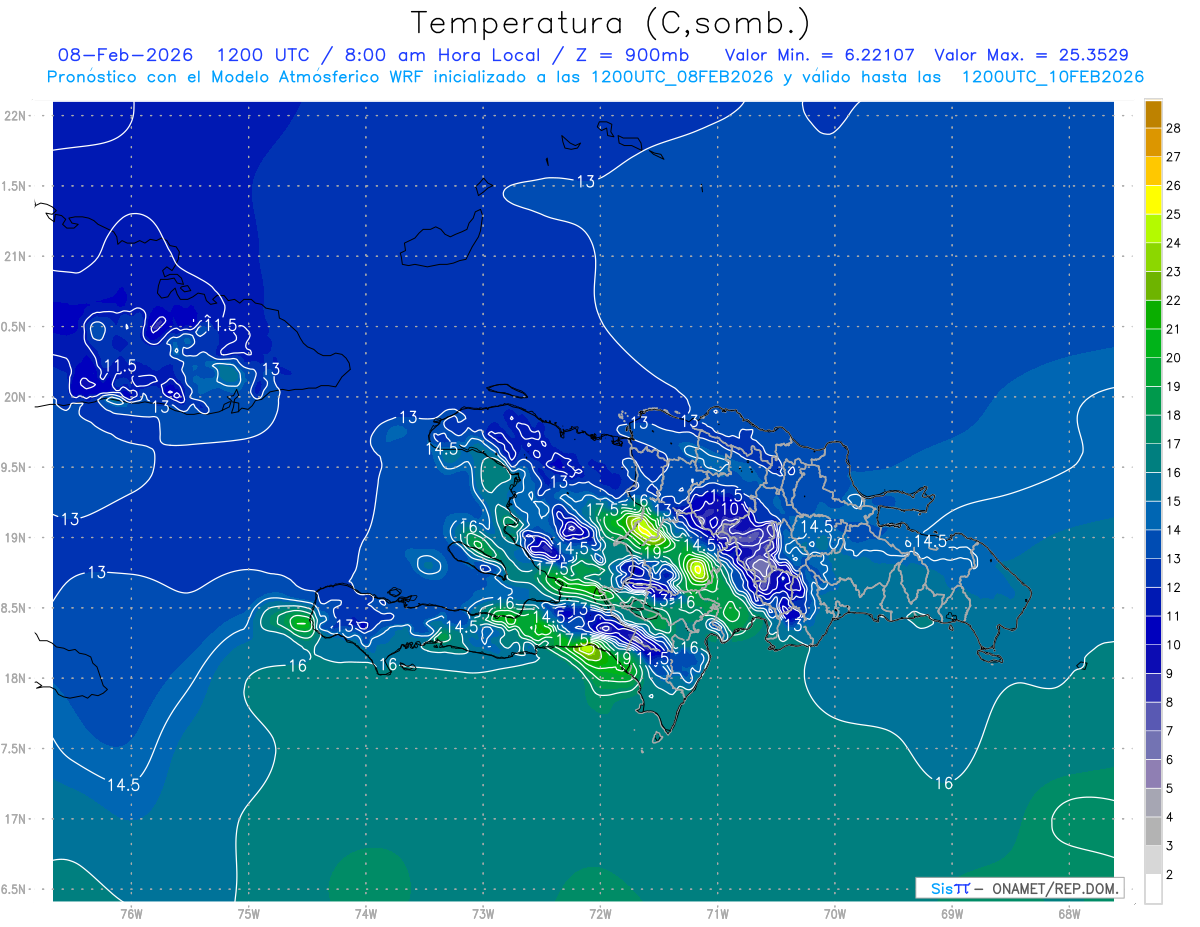Screen dimensions: 1200x927
Task: Click the longitude axis label '69W'
Action: (952, 913)
